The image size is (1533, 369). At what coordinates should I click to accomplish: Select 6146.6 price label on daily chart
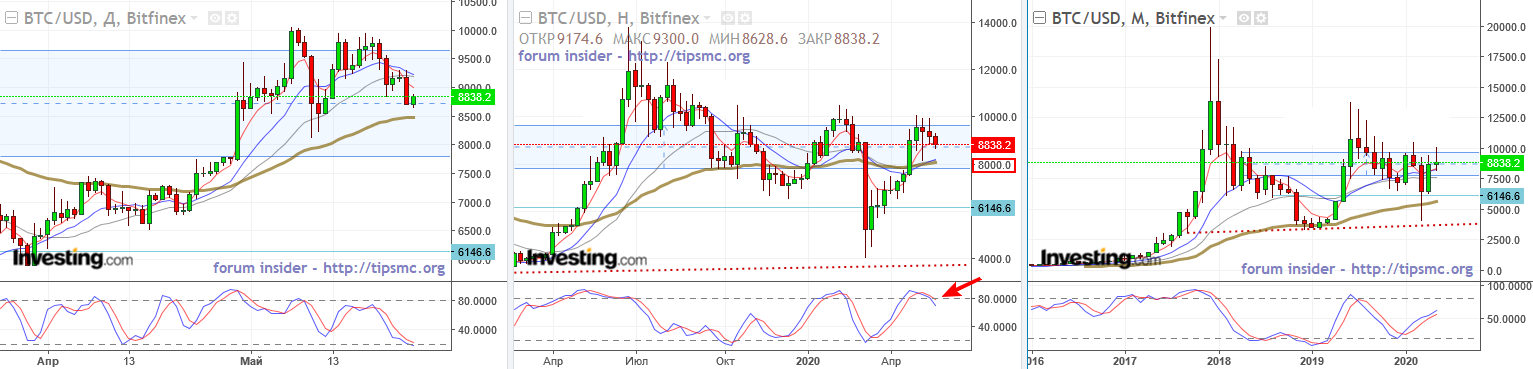[x=474, y=253]
